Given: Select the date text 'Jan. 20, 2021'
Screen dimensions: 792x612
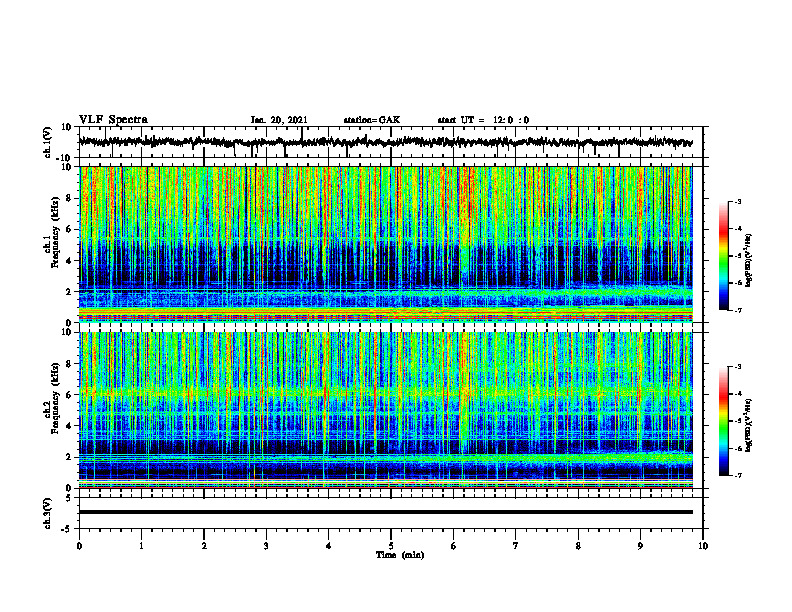Looking at the screenshot, I should pyautogui.click(x=279, y=120).
